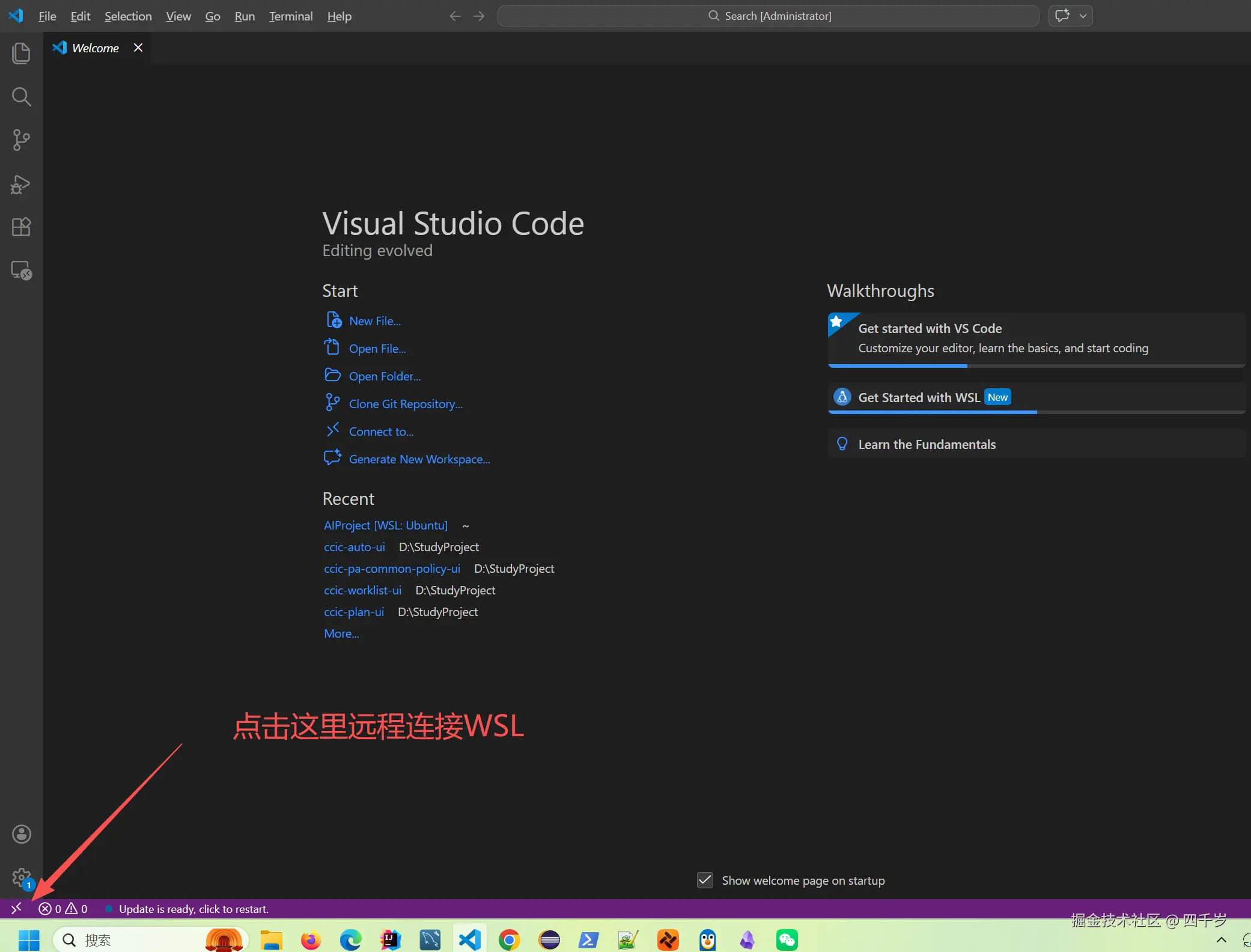Open the Customize Layout dropdown arrow

tap(1083, 16)
